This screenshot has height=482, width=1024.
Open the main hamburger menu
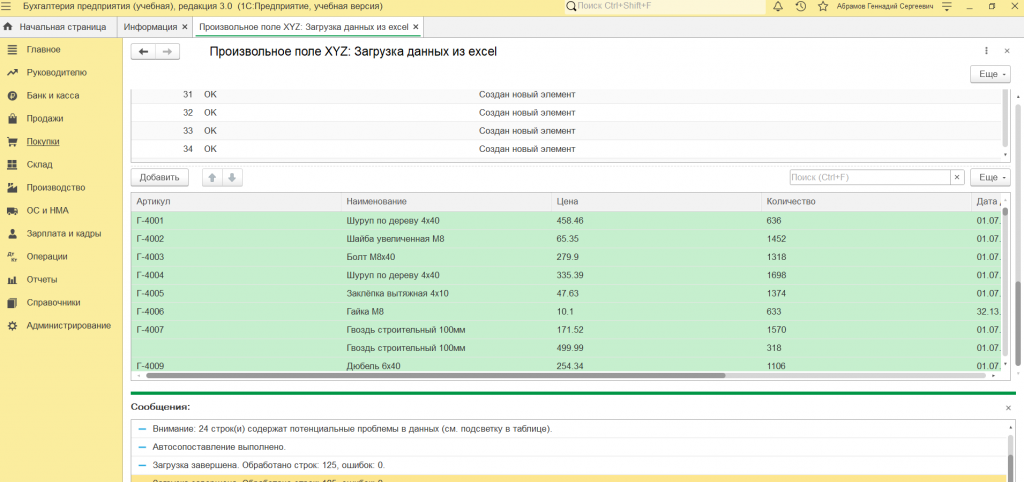coord(7,6)
